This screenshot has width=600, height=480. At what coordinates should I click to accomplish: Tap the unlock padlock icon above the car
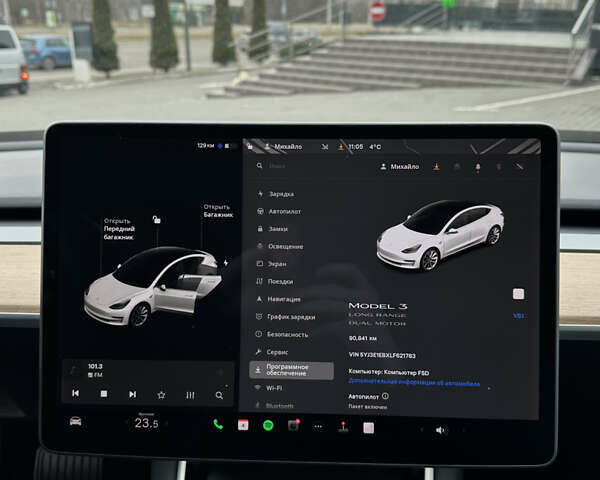[157, 219]
